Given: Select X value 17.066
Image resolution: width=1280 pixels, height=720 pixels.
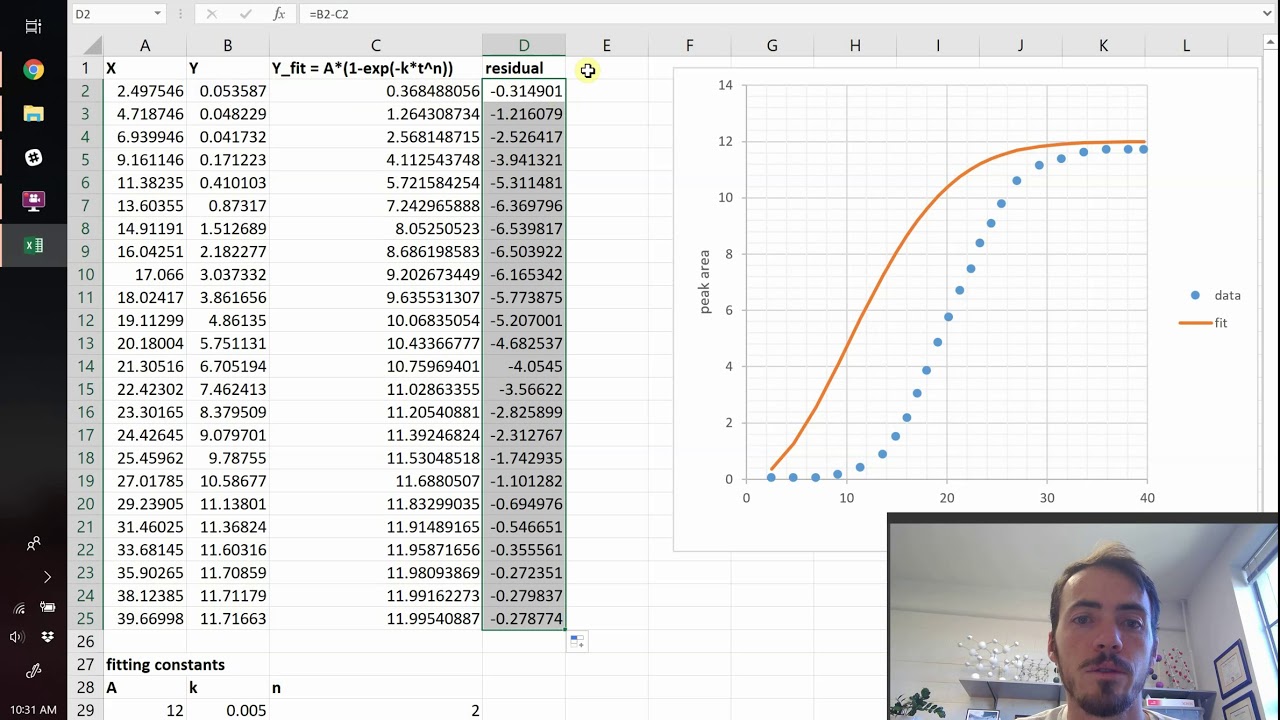Looking at the screenshot, I should (x=144, y=275).
